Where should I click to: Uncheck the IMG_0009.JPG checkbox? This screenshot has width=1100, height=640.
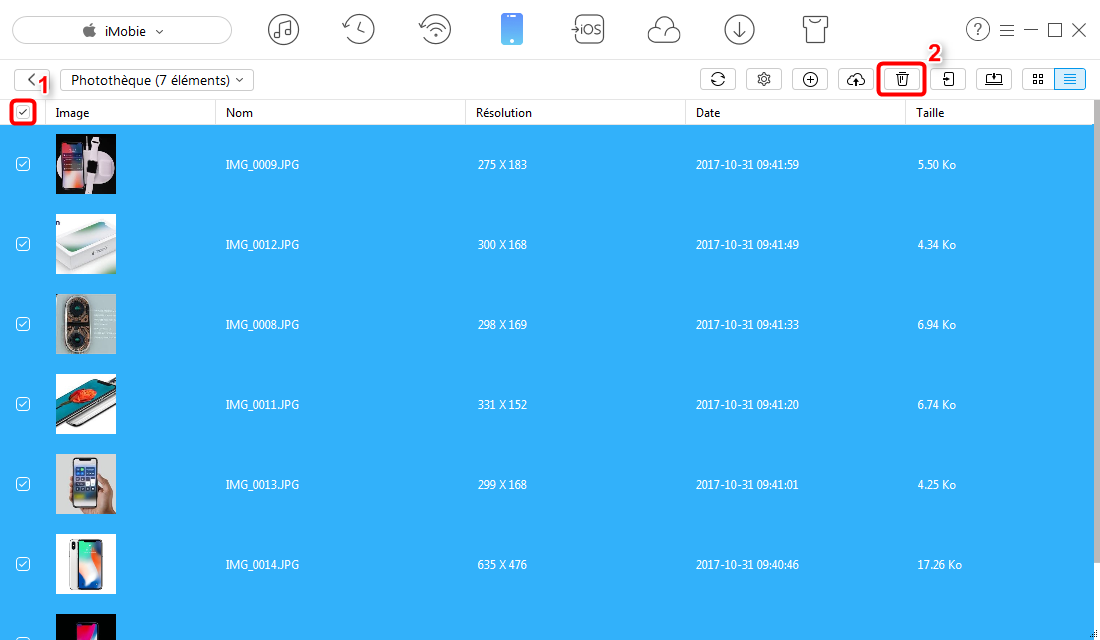23,164
